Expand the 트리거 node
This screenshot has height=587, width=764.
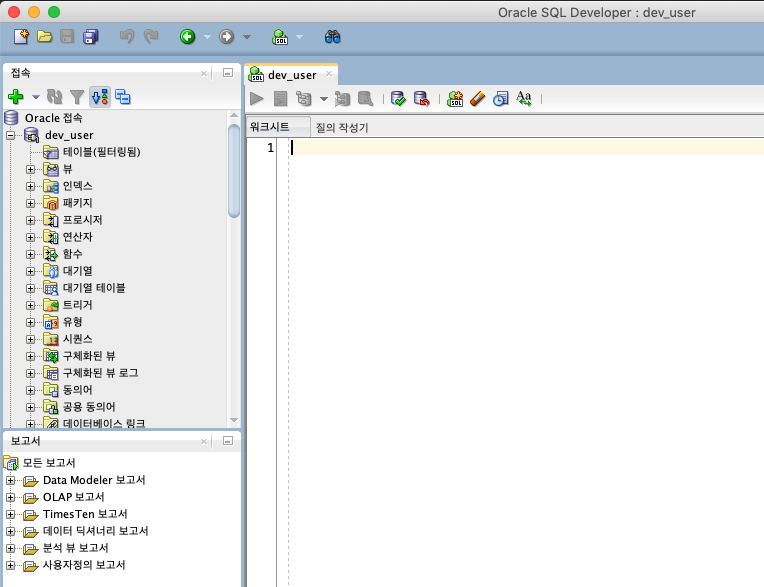(x=31, y=305)
